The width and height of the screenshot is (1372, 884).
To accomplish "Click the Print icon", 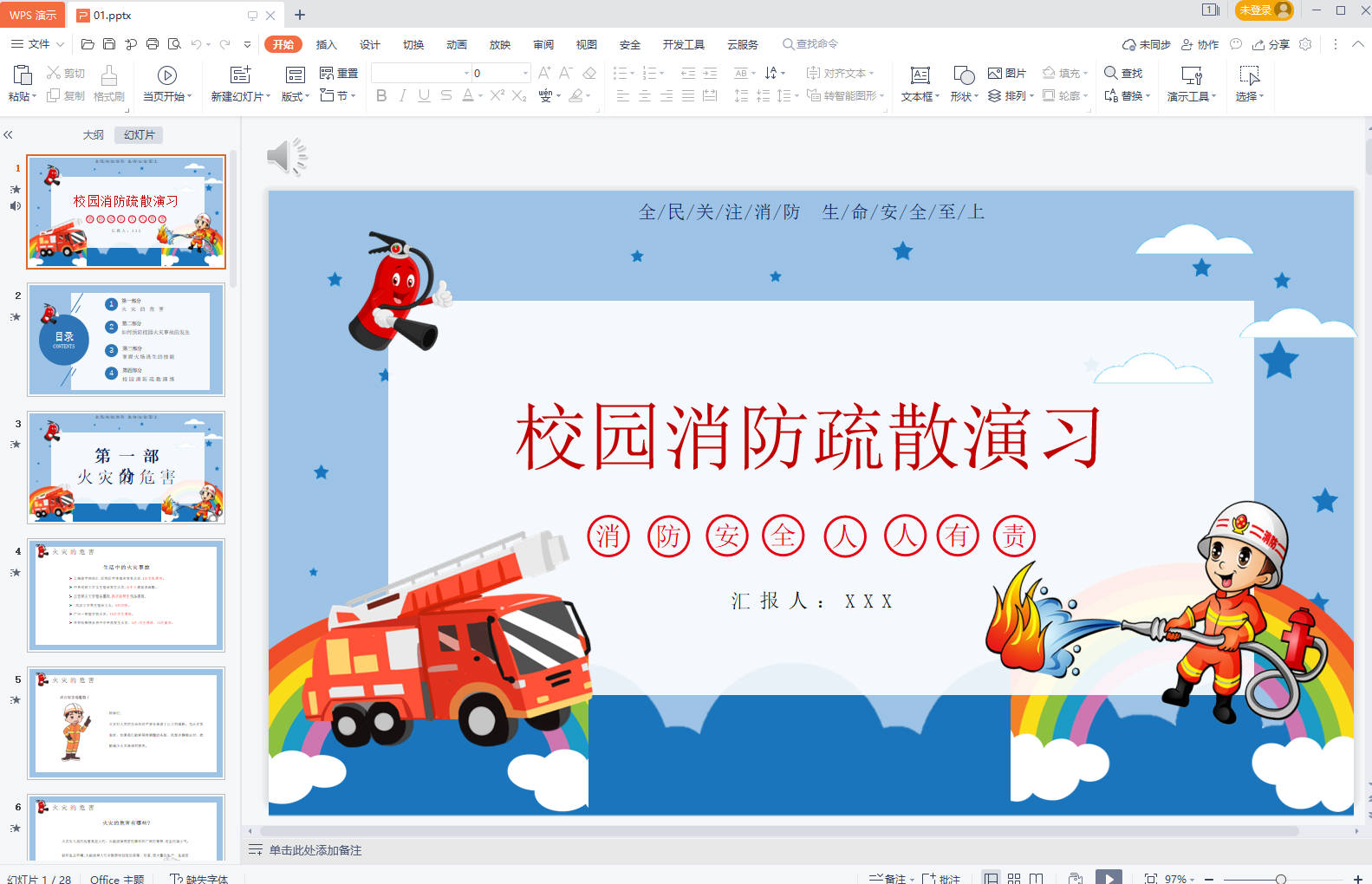I will [153, 44].
